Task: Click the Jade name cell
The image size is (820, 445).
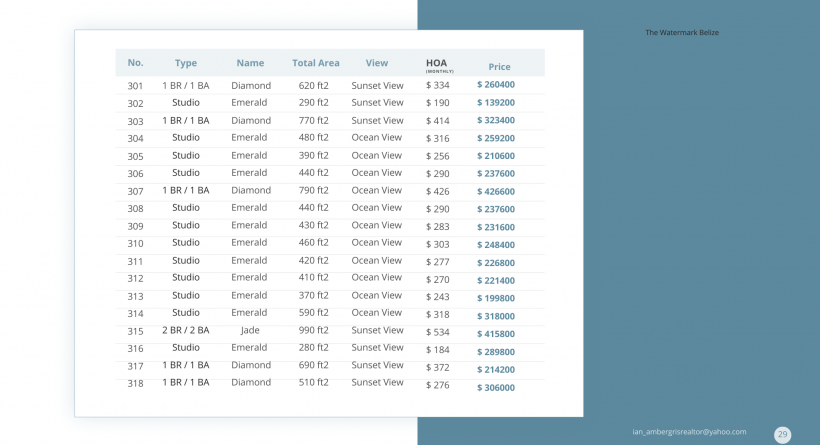Action: click(250, 330)
